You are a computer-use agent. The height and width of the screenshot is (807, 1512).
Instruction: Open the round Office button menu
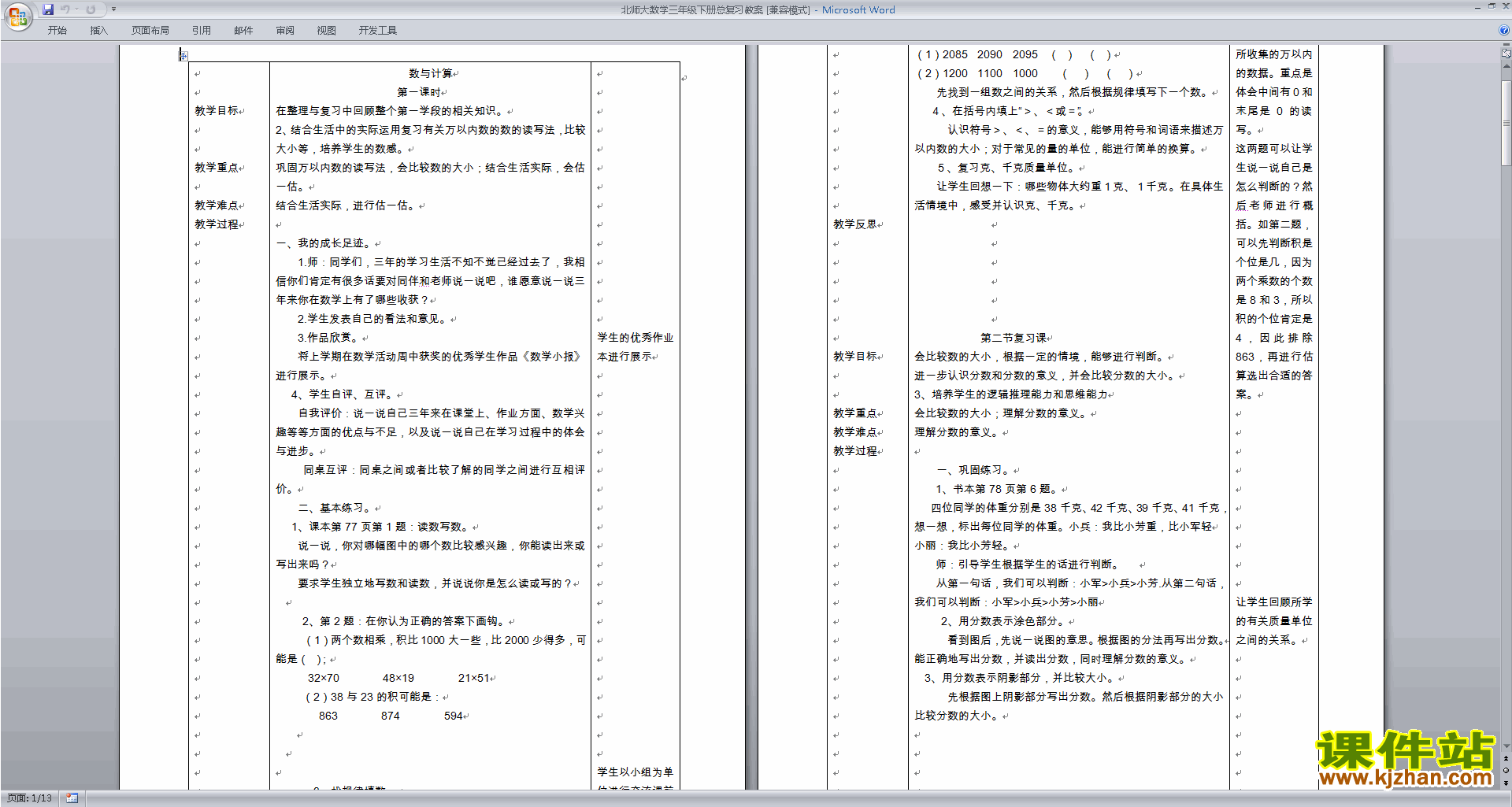point(17,17)
